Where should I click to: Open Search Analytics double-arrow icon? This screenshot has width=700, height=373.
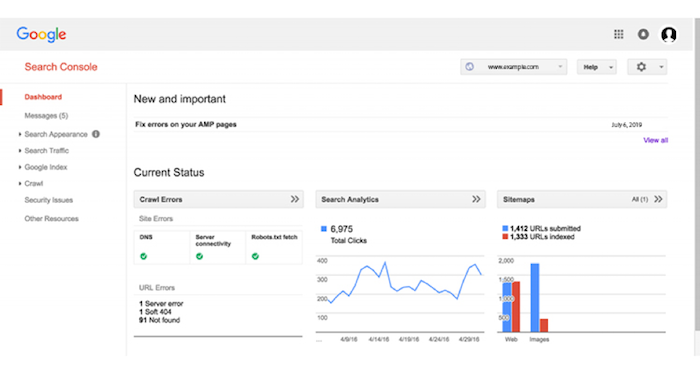click(476, 199)
